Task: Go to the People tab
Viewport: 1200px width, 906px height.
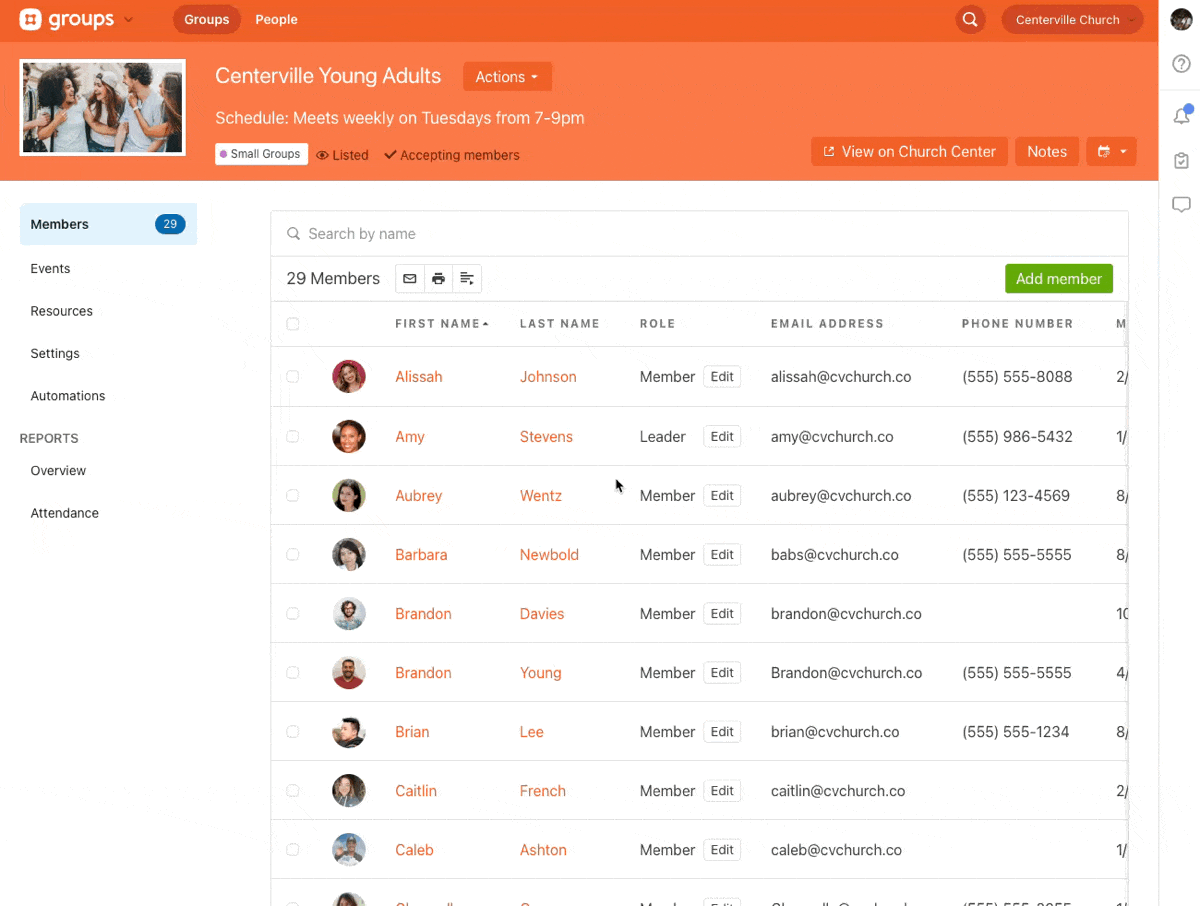Action: click(x=276, y=19)
